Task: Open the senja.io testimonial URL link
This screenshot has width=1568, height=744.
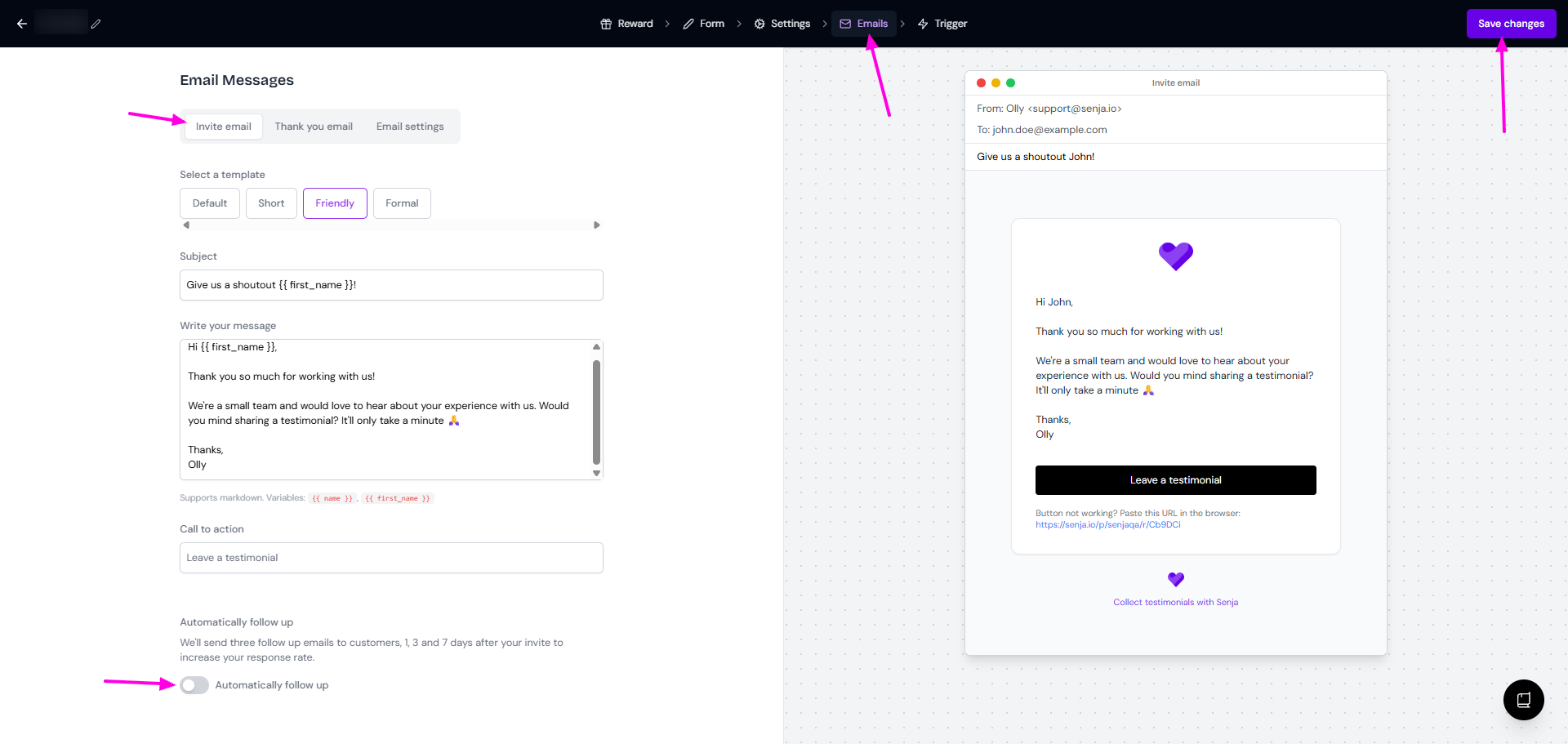Action: click(x=1107, y=524)
